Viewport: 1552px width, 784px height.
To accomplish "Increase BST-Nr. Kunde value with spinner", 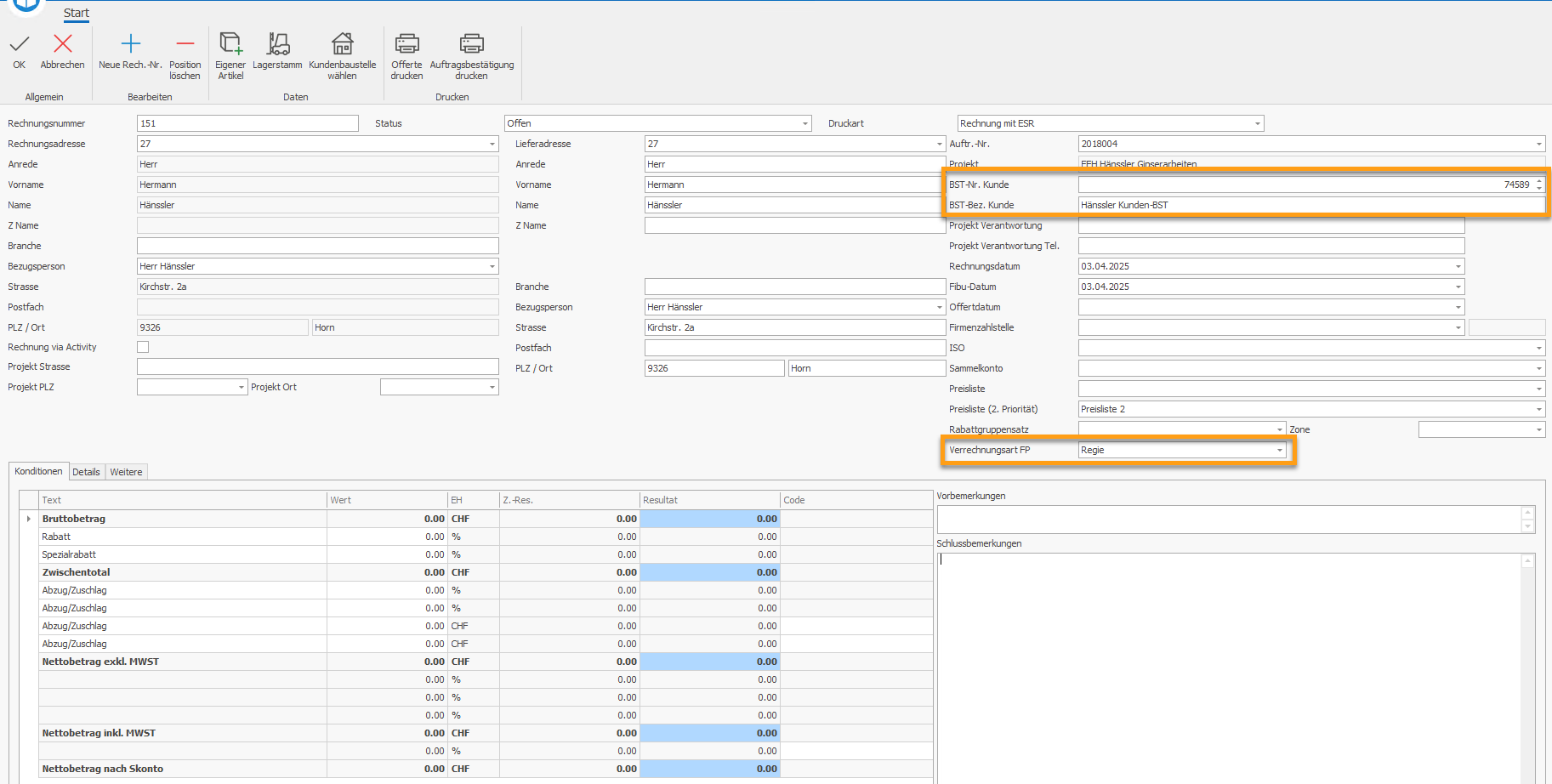I will tap(1538, 181).
